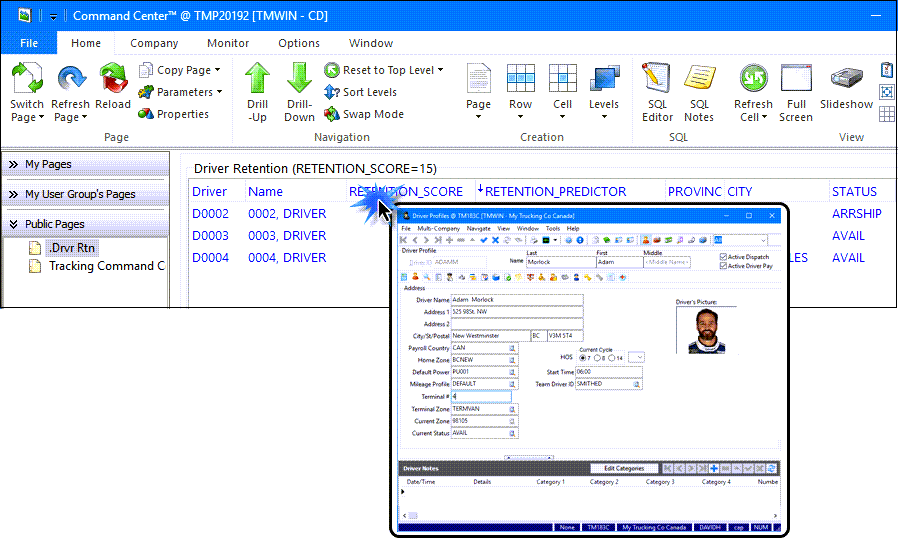Image resolution: width=898 pixels, height=540 pixels.
Task: Switch to Full Screen view
Action: [796, 80]
